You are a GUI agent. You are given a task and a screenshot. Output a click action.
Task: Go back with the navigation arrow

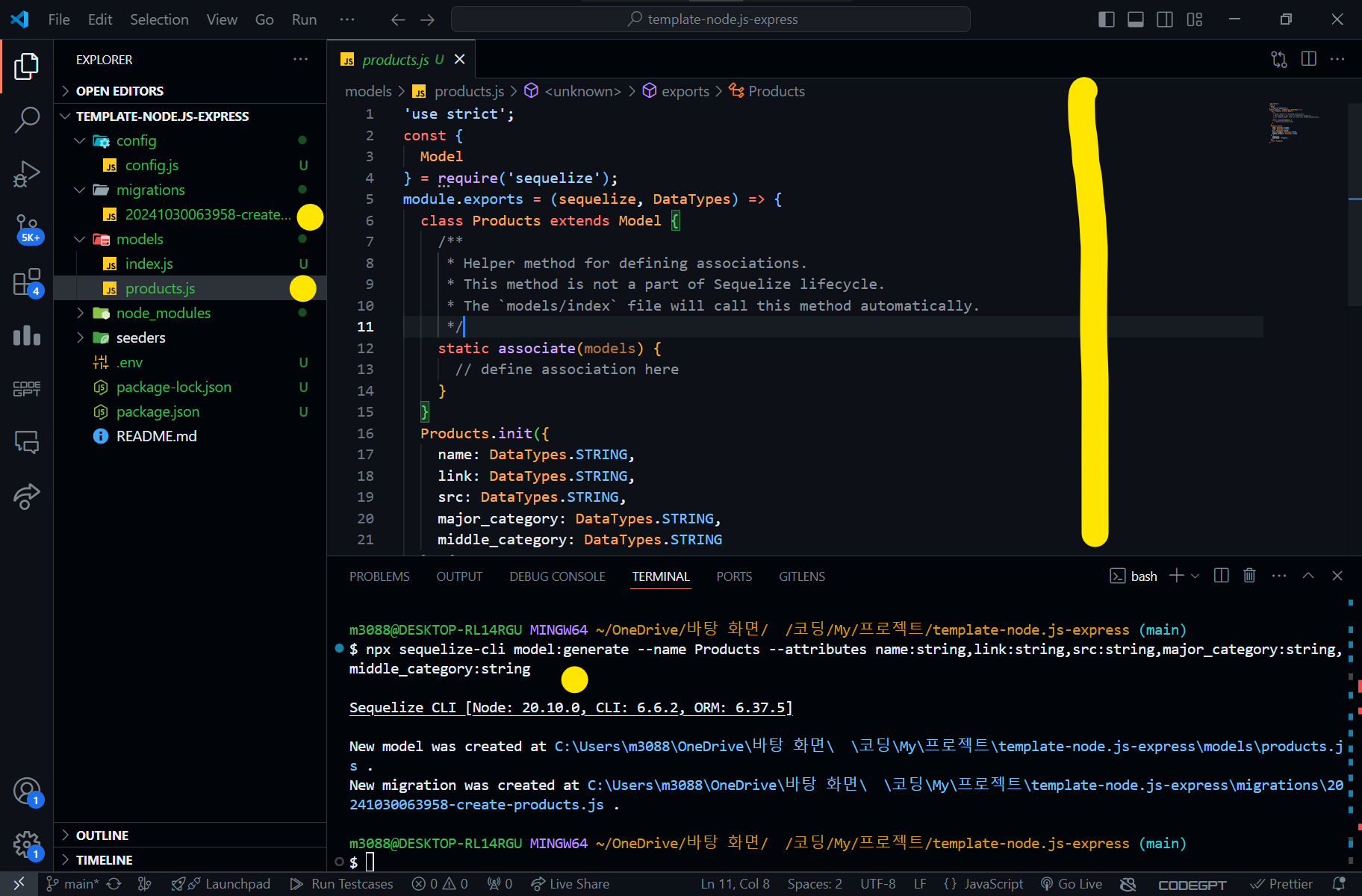coord(398,19)
